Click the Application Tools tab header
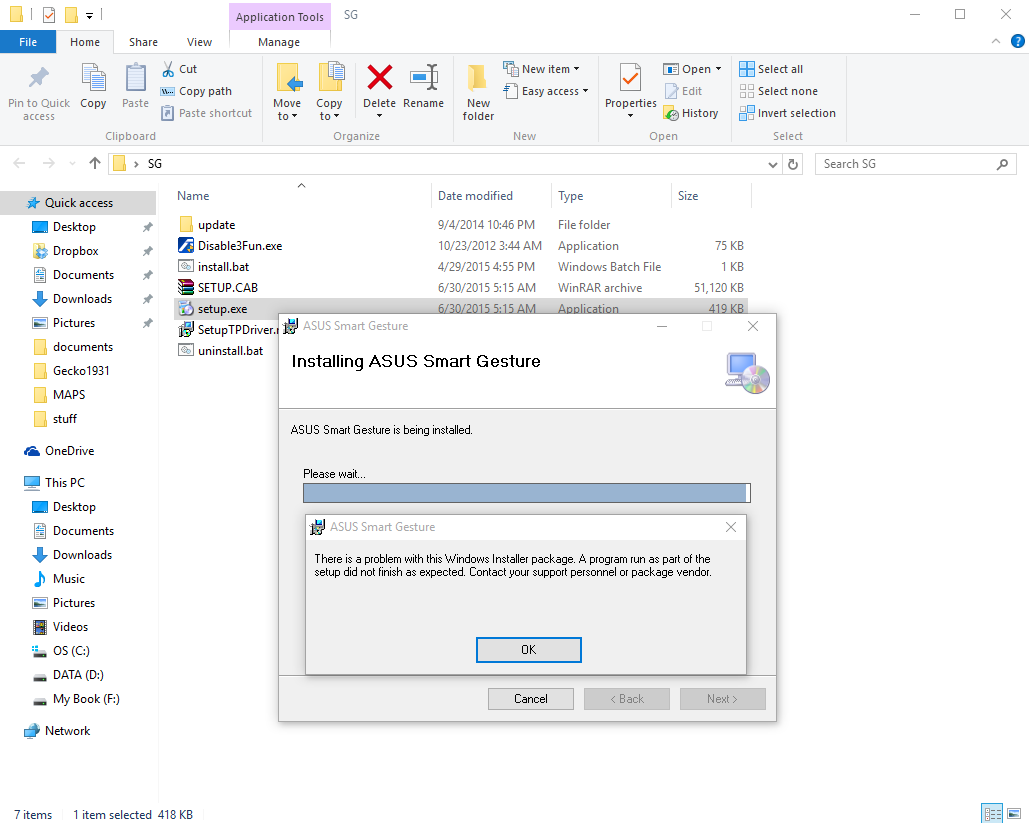Viewport: 1029px width, 823px height. coord(280,17)
